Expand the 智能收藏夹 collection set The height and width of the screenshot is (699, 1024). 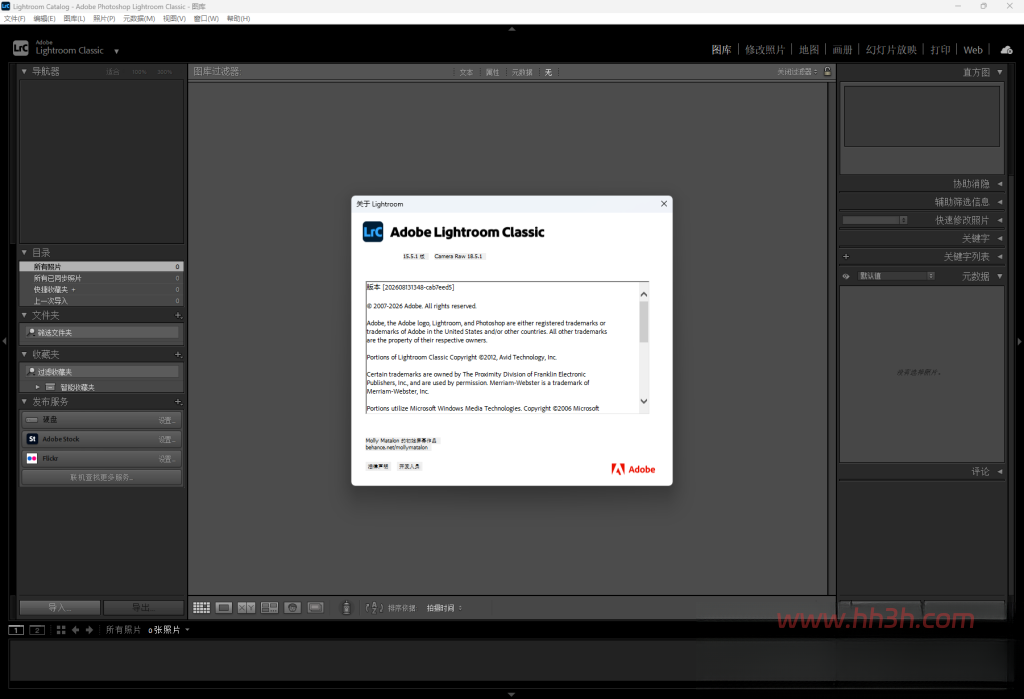[x=37, y=387]
